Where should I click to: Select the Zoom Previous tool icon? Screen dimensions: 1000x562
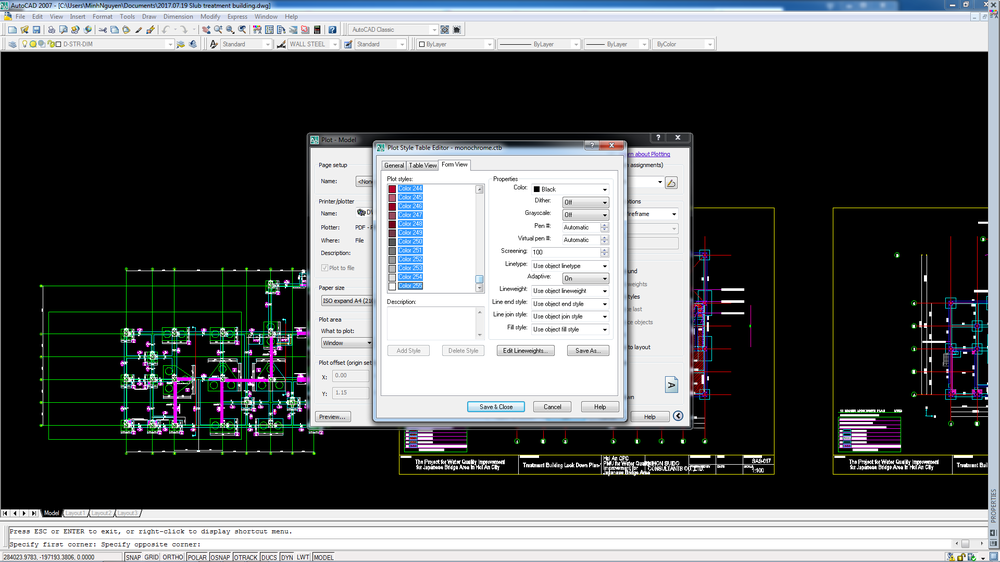tap(242, 29)
